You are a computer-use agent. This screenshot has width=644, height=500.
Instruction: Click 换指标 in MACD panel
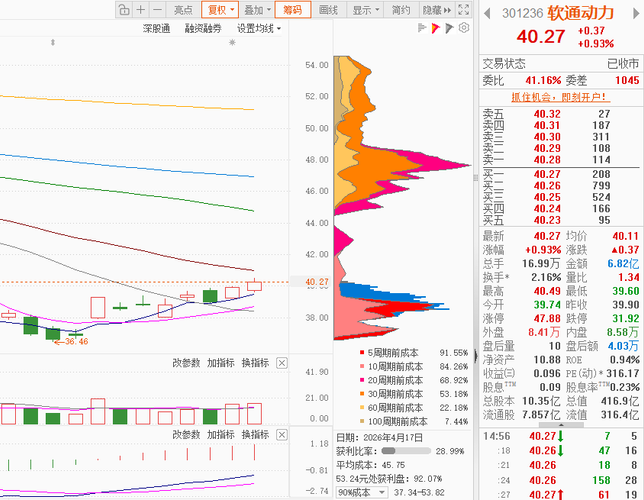tap(255, 435)
